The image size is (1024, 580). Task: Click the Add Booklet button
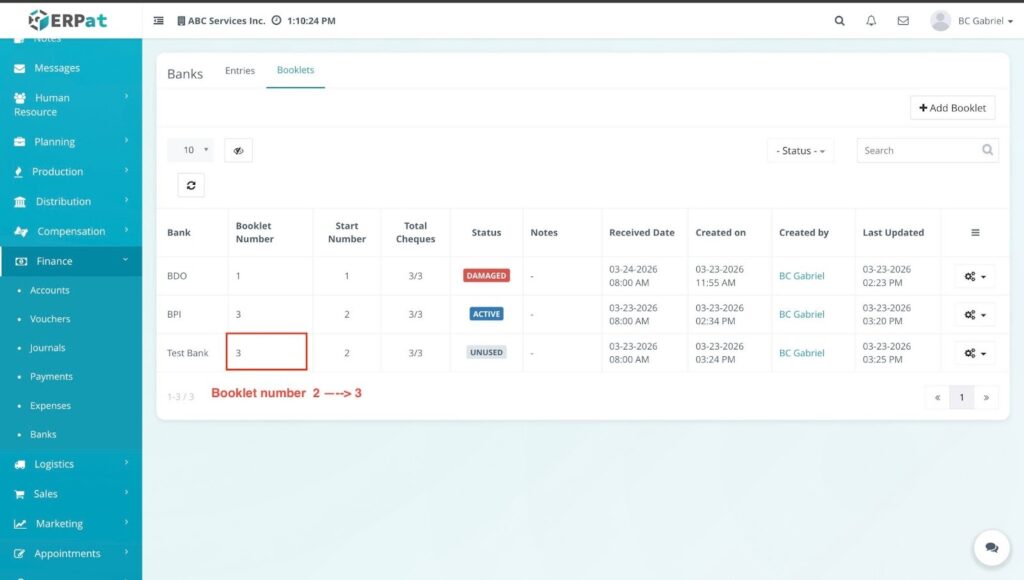click(x=952, y=108)
